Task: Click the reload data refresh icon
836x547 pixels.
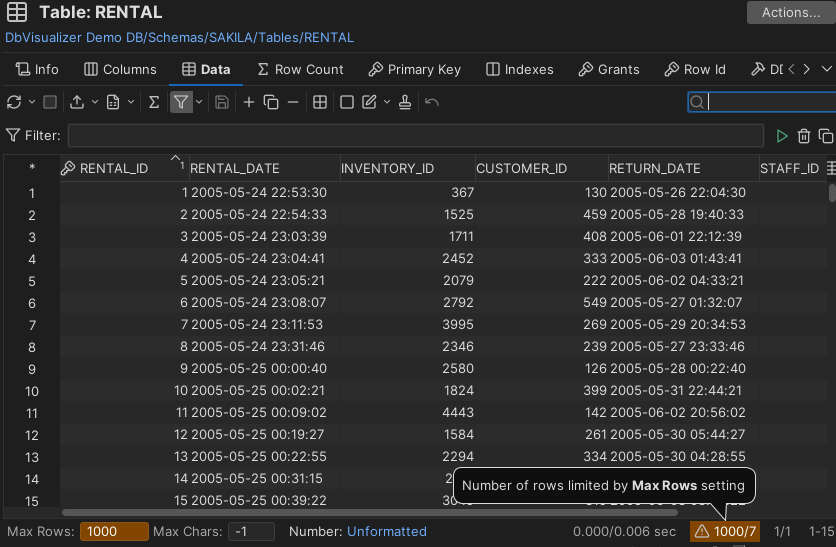Action: [14, 102]
